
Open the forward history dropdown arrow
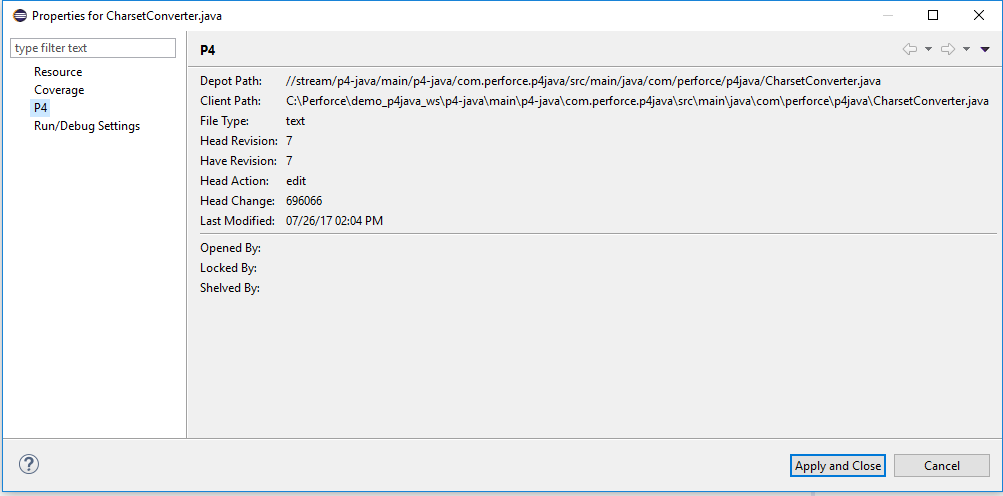click(967, 49)
